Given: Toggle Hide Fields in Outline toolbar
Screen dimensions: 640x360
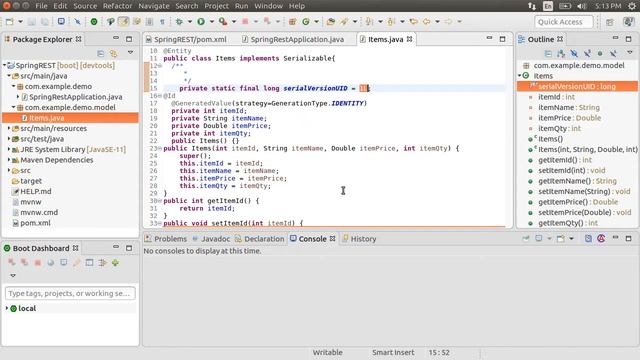Looking at the screenshot, I should coord(574,53).
